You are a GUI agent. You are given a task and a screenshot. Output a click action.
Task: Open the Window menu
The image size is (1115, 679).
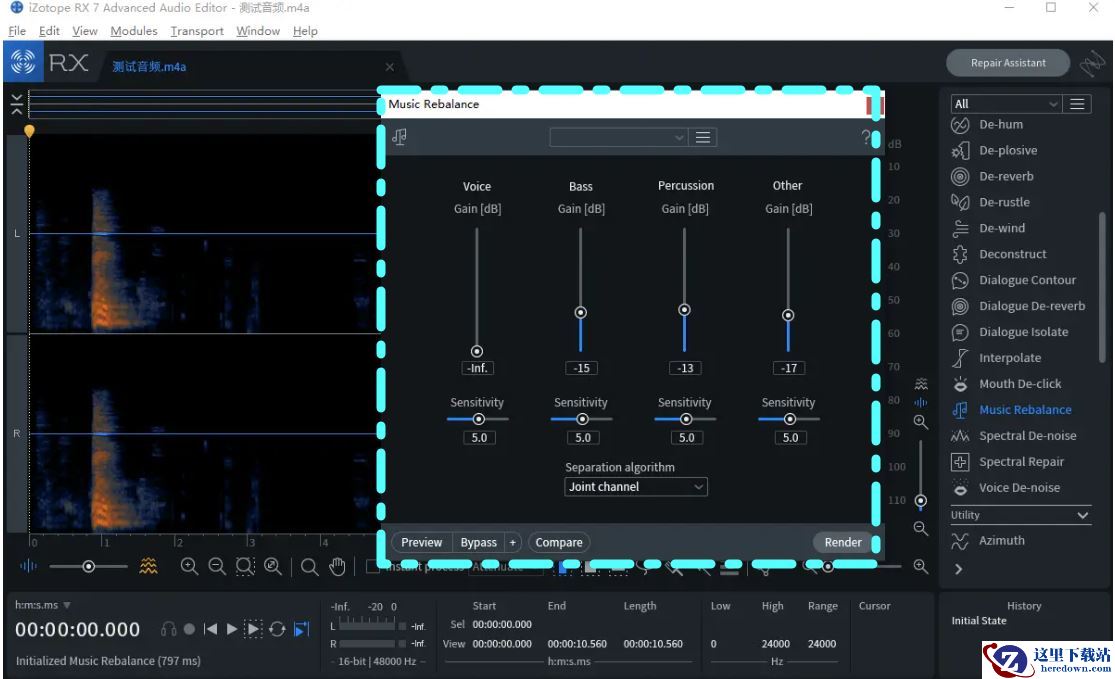pos(258,31)
